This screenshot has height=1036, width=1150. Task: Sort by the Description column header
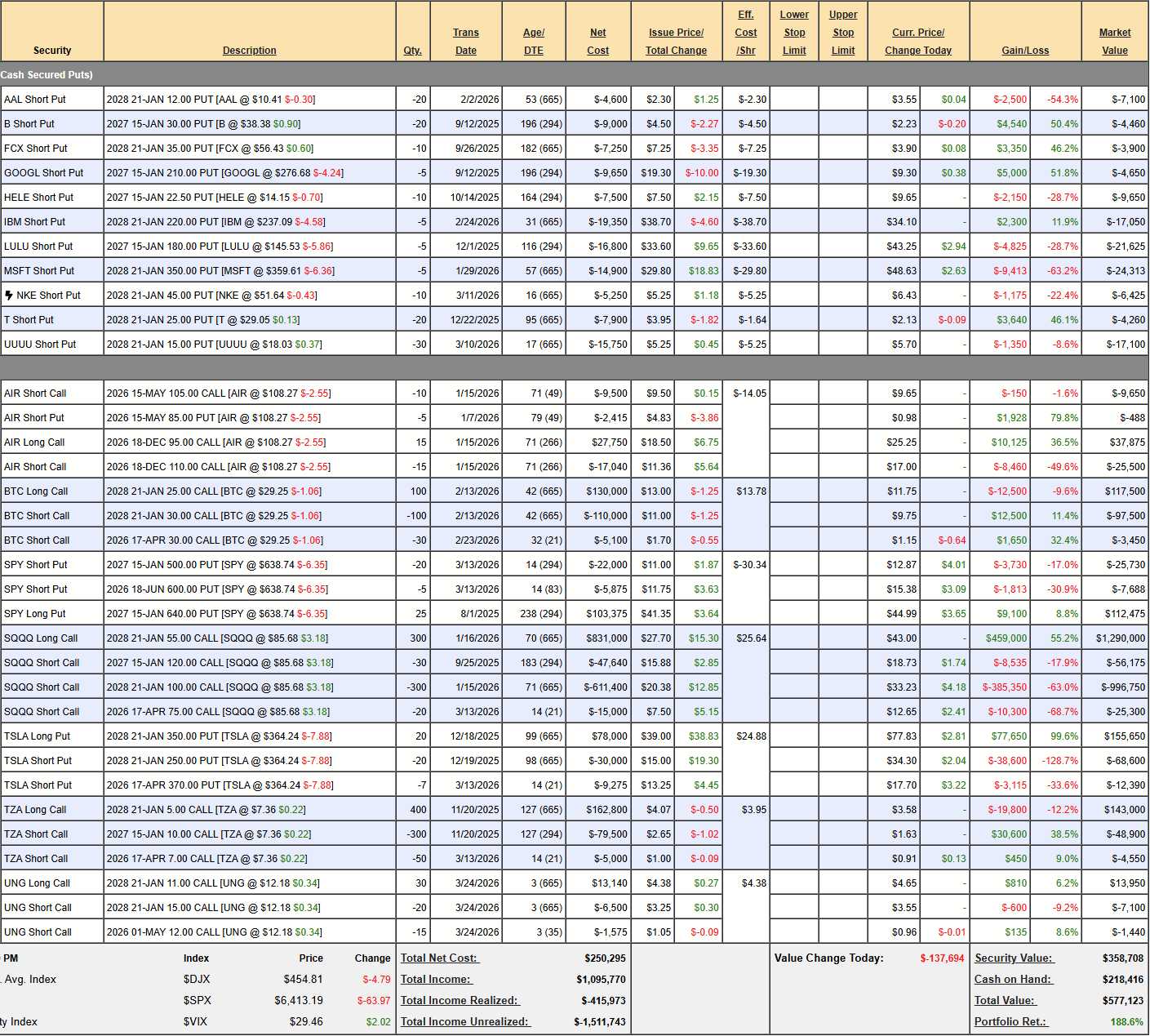click(x=249, y=51)
